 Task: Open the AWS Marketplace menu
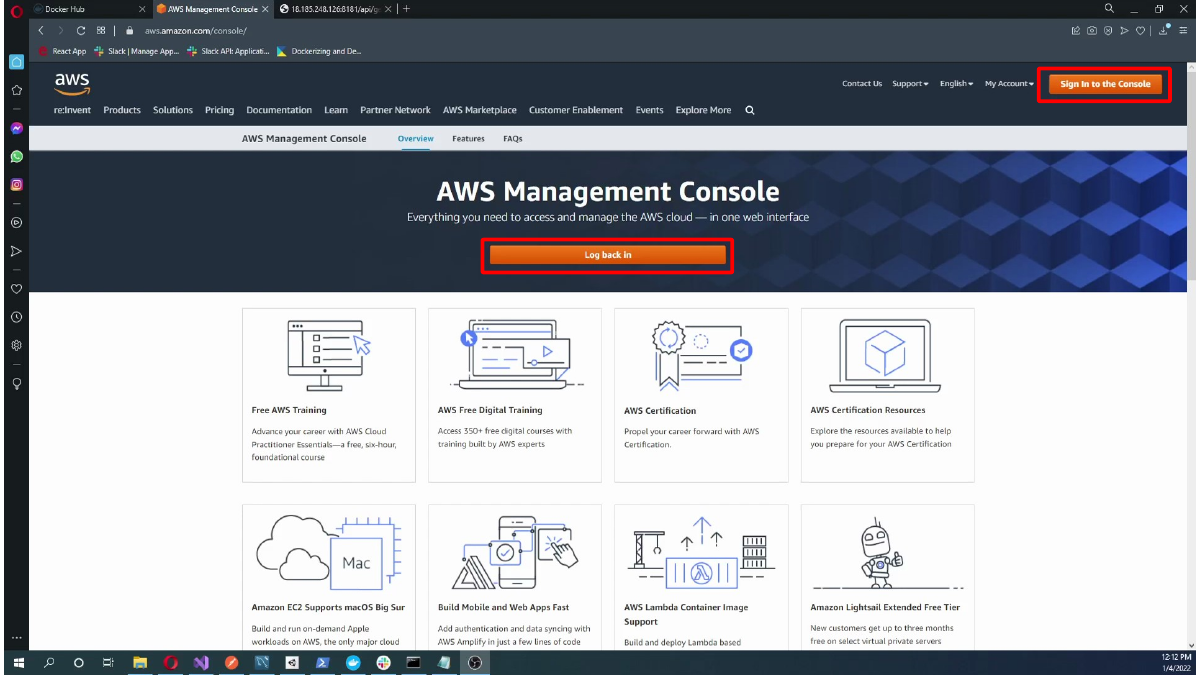pos(480,110)
